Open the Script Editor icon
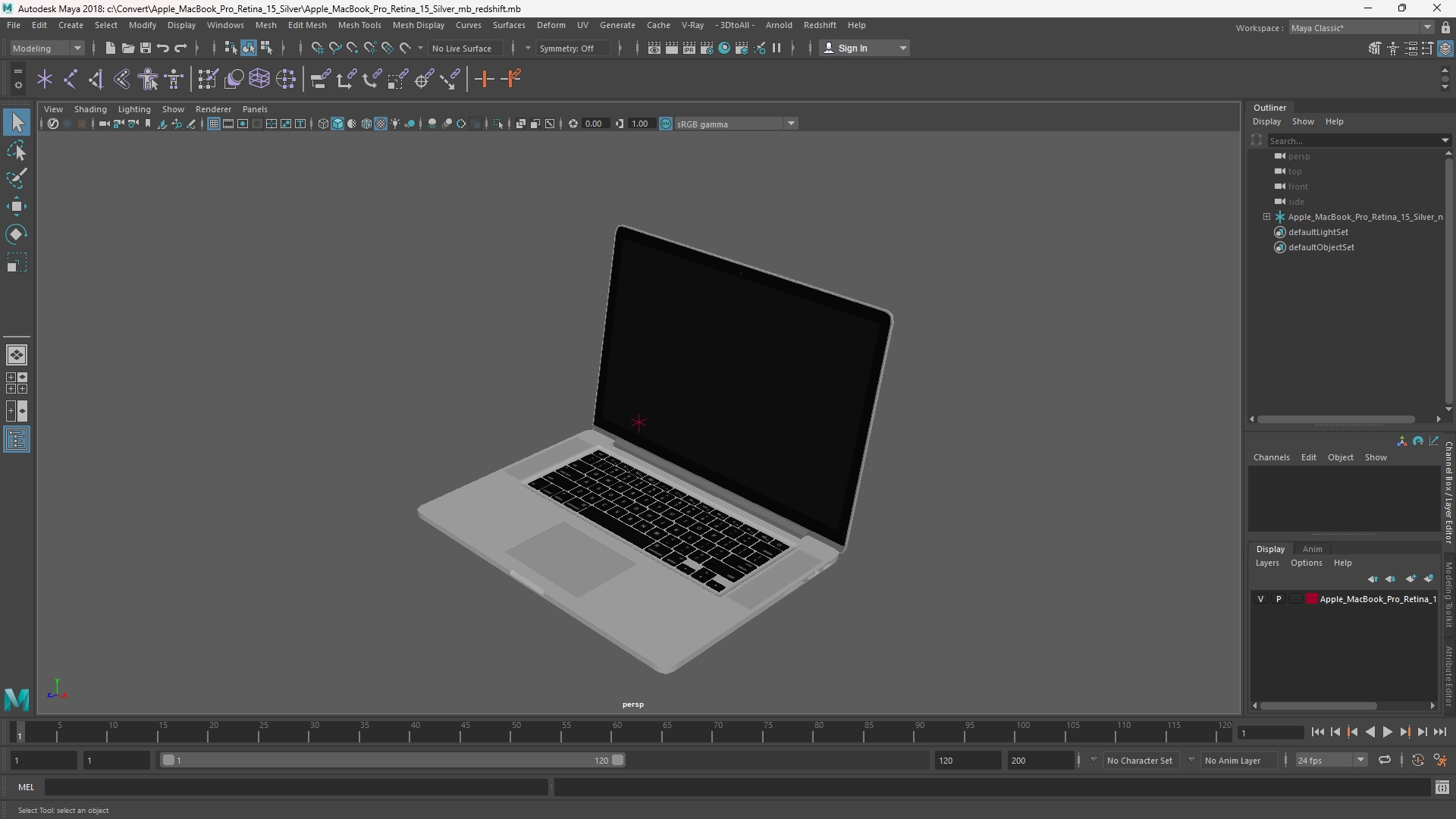 click(x=1442, y=788)
